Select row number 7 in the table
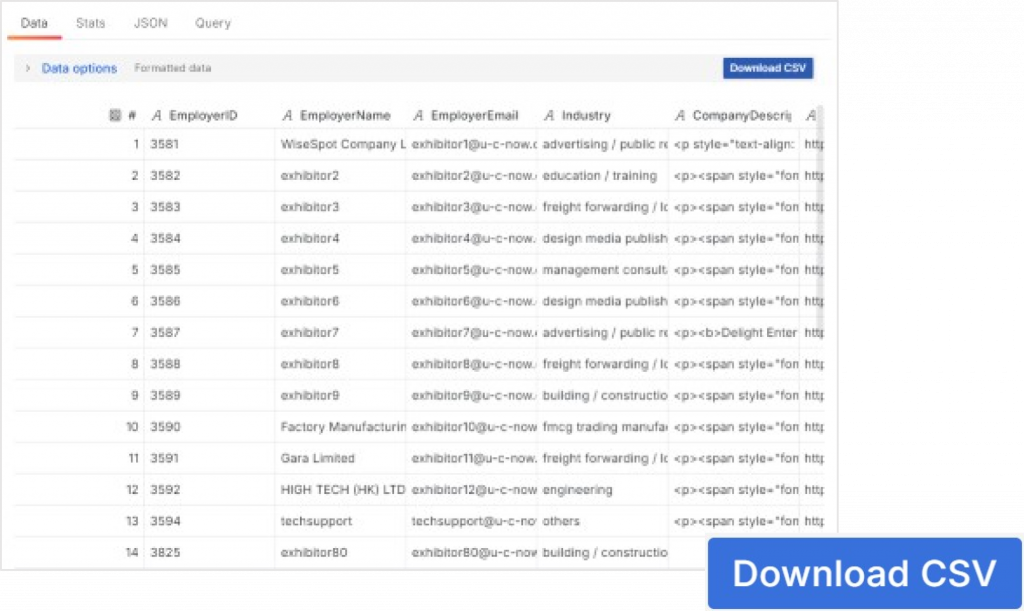This screenshot has width=1024, height=611. (135, 333)
